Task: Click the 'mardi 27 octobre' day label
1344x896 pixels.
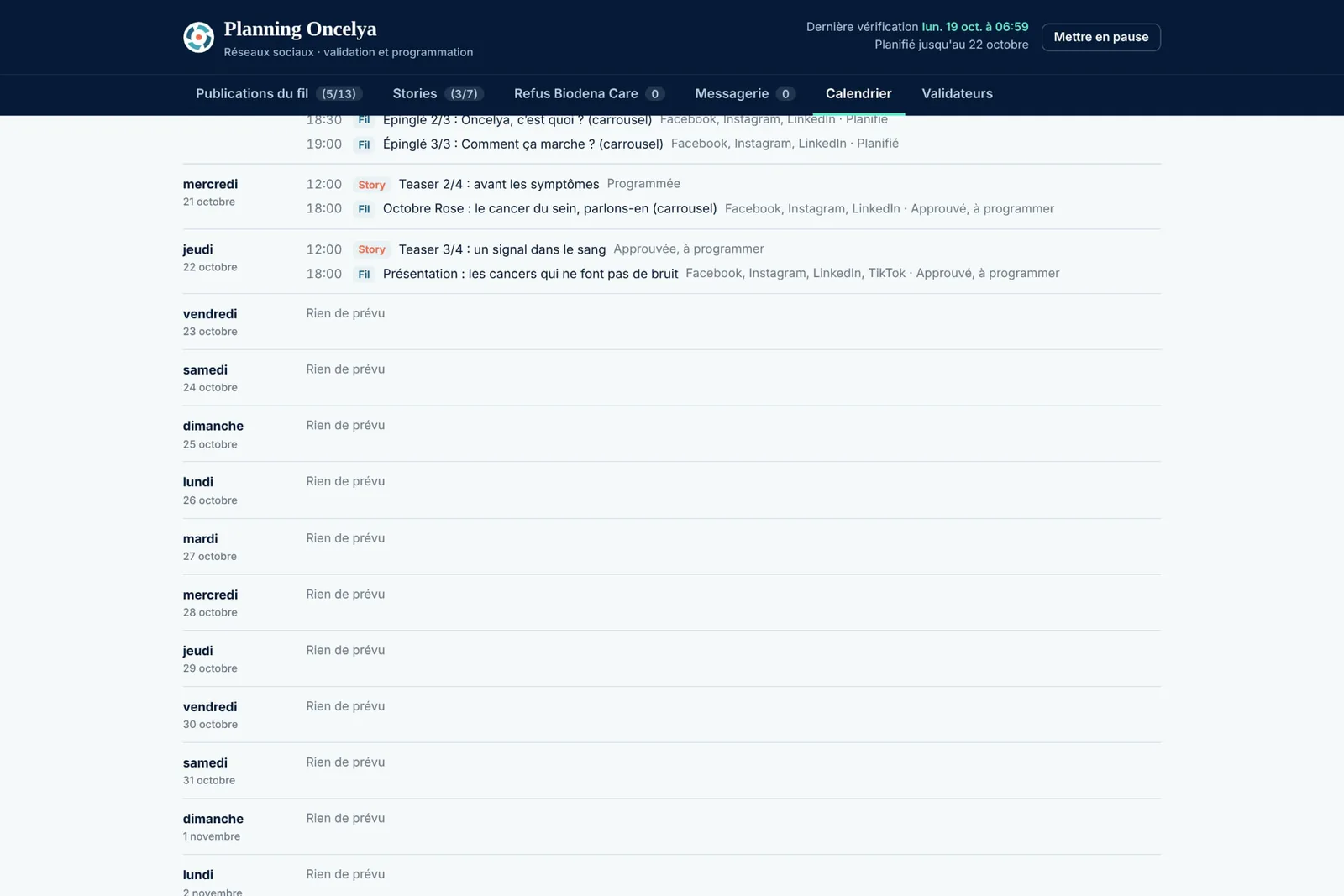Action: 210,547
